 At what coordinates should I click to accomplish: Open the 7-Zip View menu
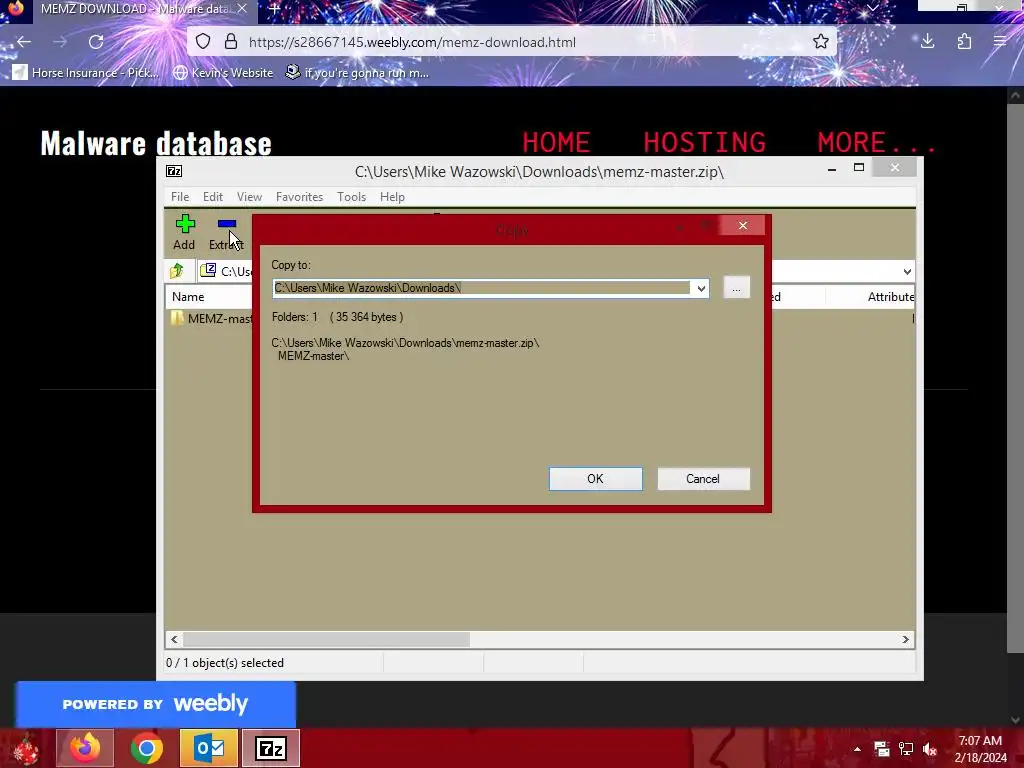pos(249,197)
